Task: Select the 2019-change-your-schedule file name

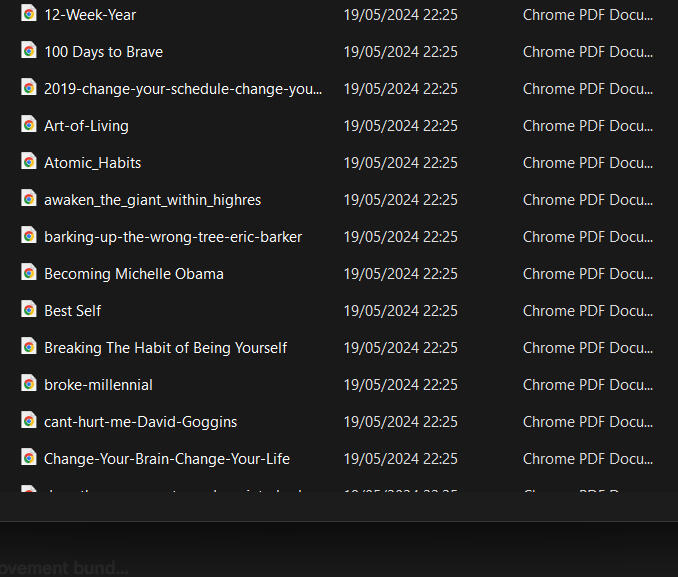Action: click(x=183, y=89)
